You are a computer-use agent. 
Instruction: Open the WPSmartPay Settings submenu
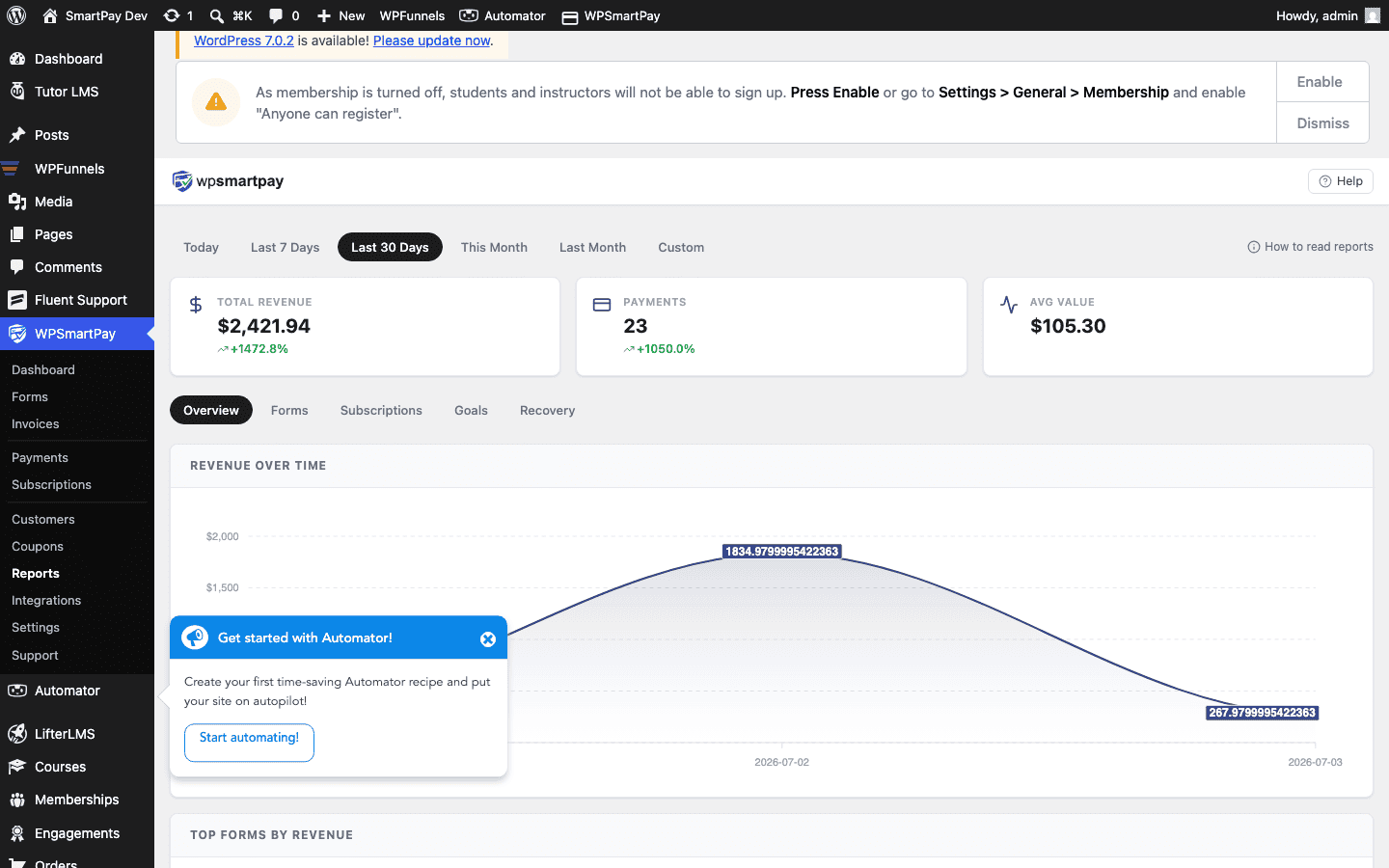36,627
